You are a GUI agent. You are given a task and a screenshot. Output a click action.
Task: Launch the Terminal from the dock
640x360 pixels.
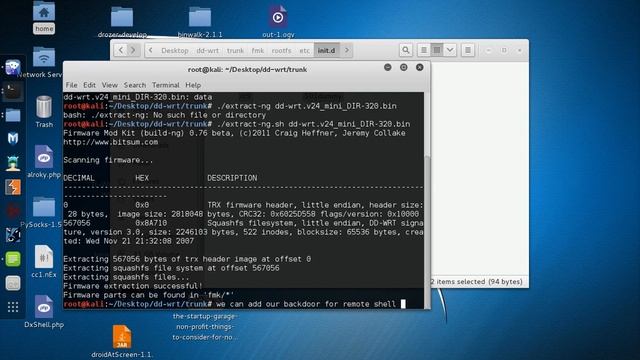click(x=13, y=91)
